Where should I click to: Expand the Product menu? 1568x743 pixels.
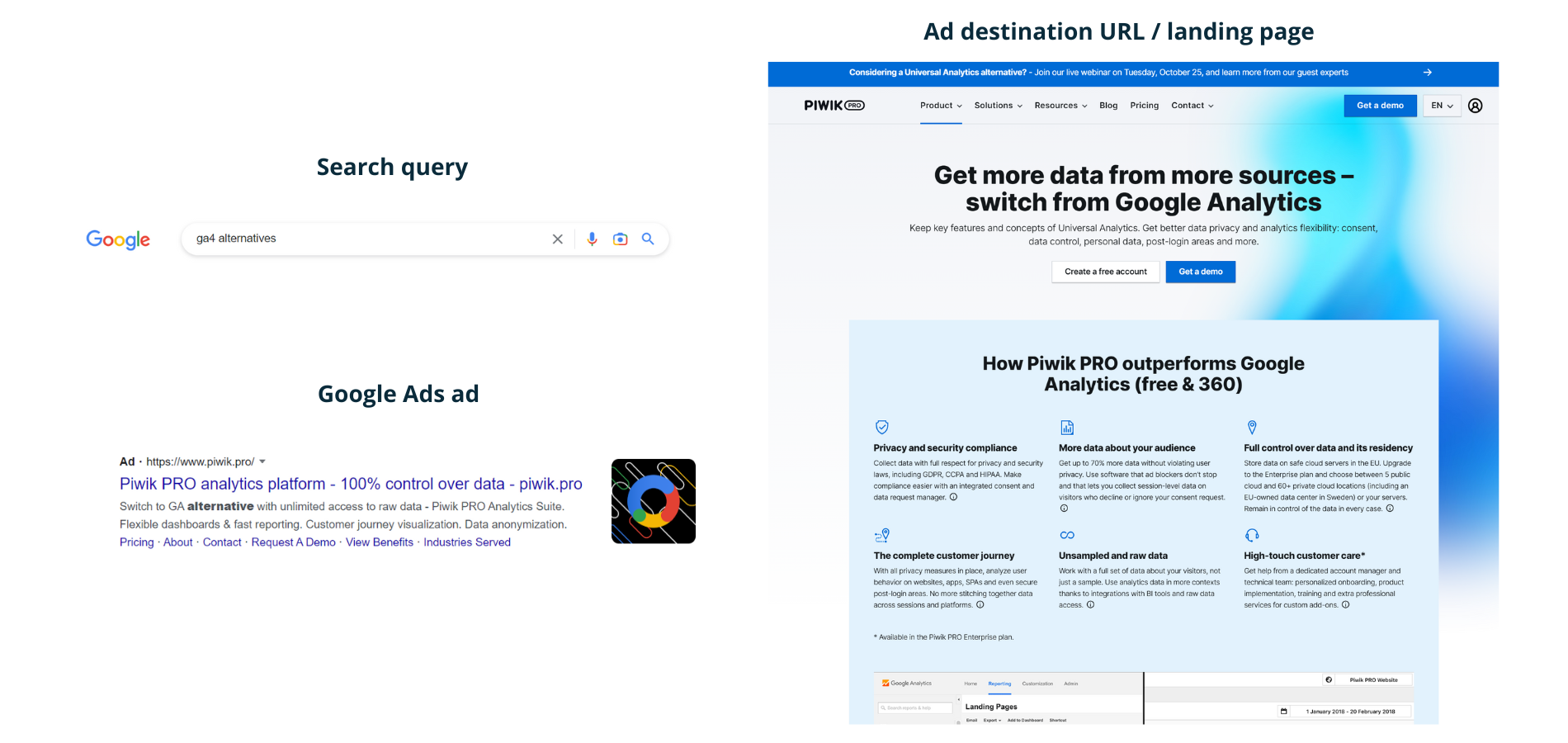click(941, 106)
